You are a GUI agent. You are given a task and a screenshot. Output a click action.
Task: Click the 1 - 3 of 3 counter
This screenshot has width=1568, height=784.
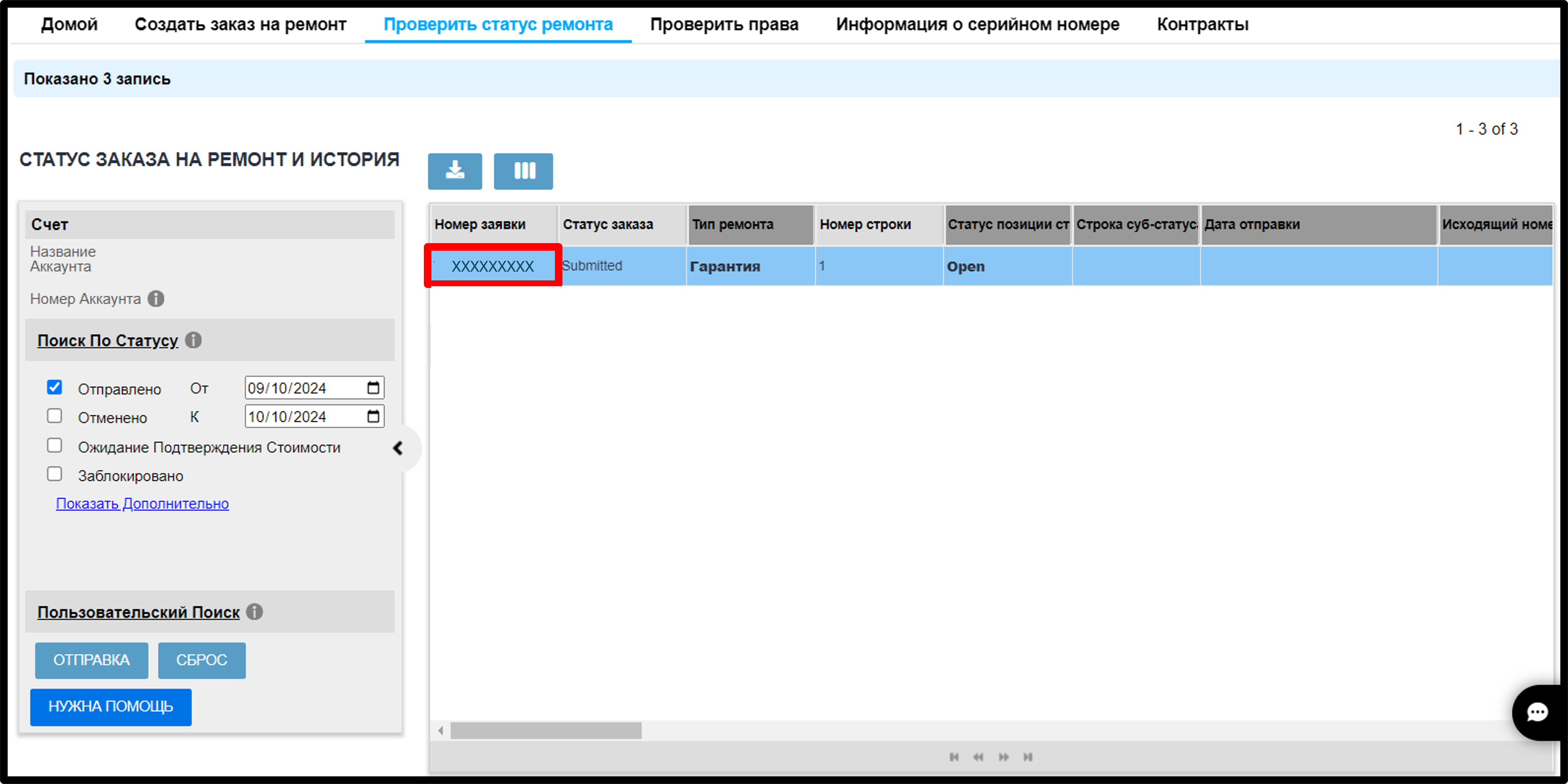tap(1487, 129)
